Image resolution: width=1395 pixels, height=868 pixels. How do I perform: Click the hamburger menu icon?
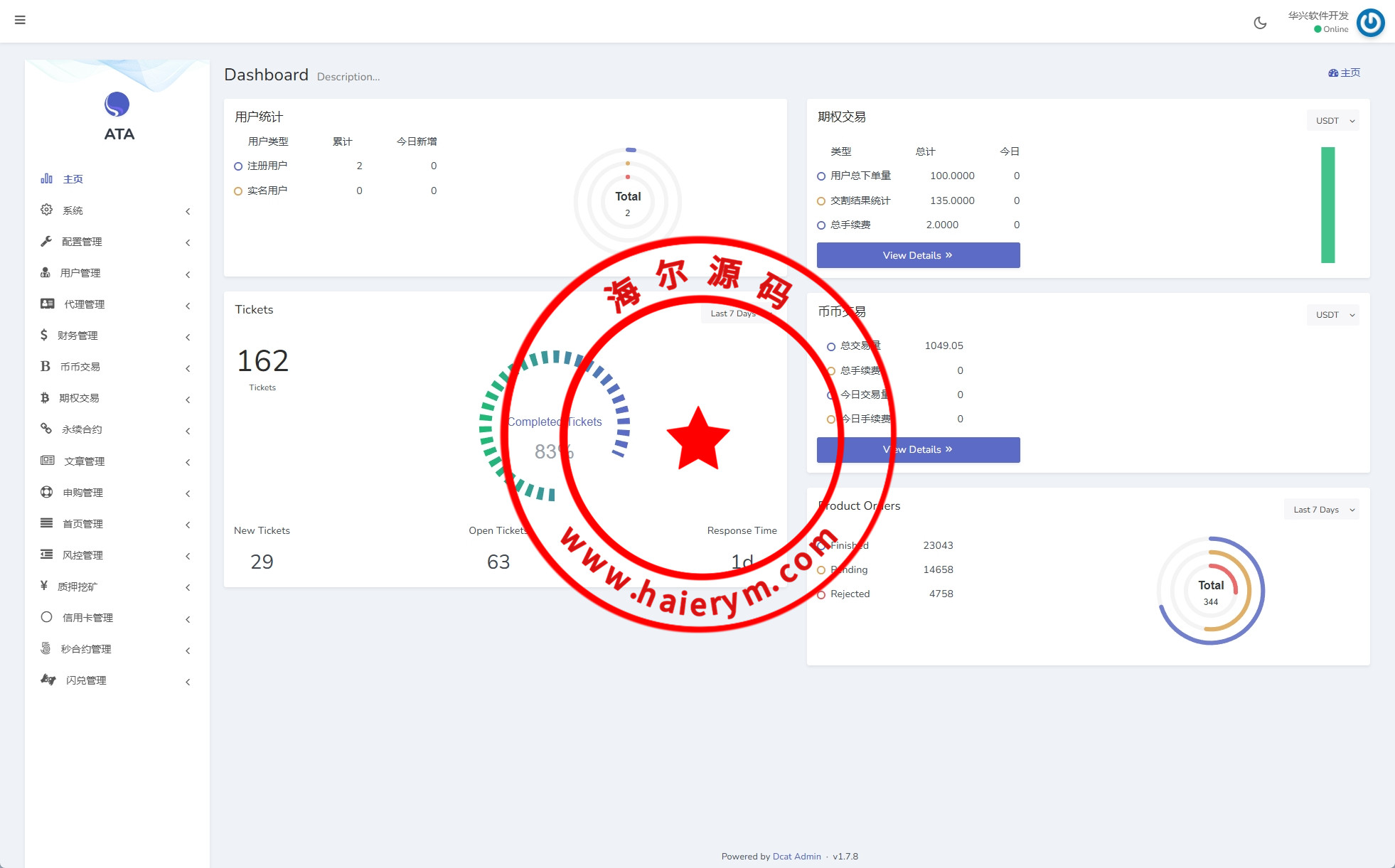pyautogui.click(x=20, y=20)
